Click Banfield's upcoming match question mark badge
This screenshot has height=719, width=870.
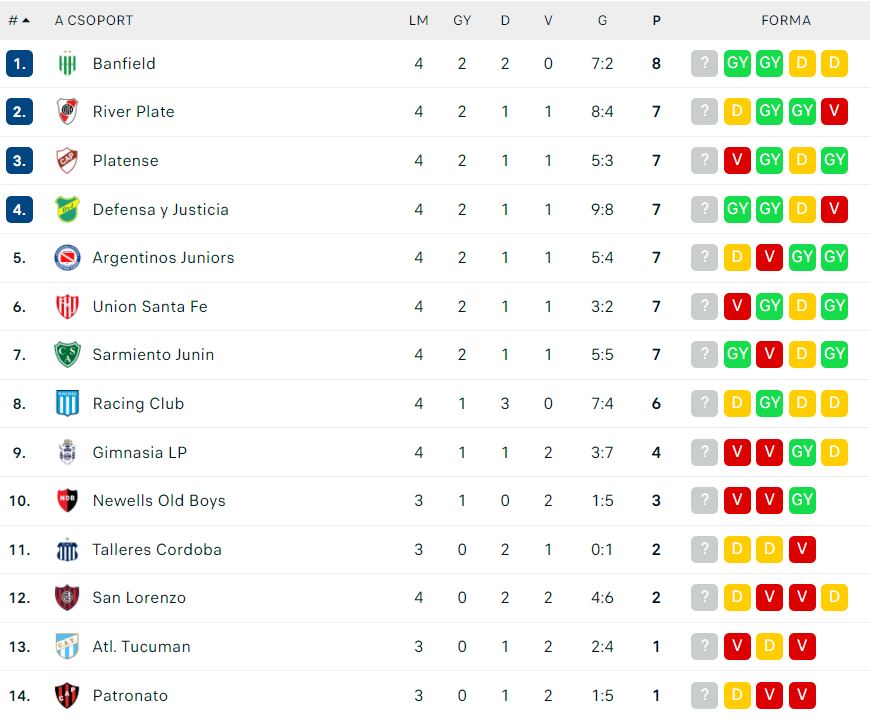pos(704,63)
